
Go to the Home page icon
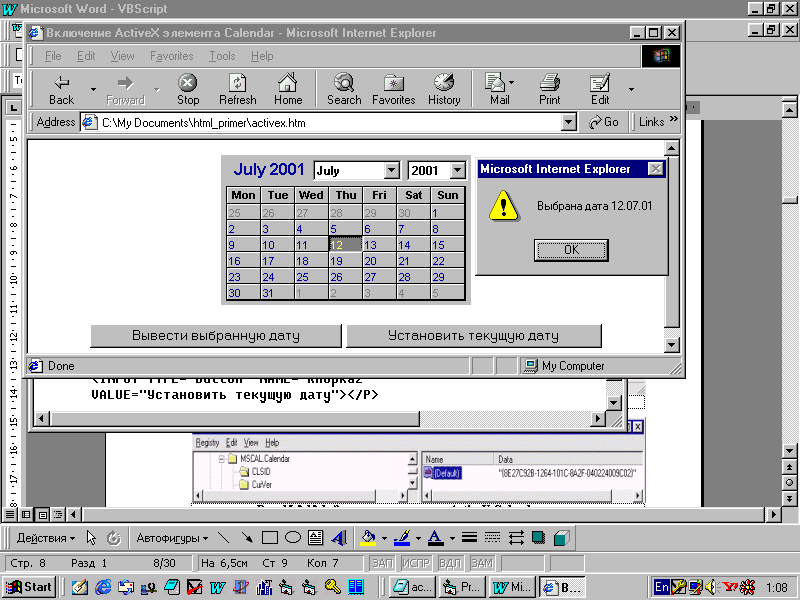(287, 82)
